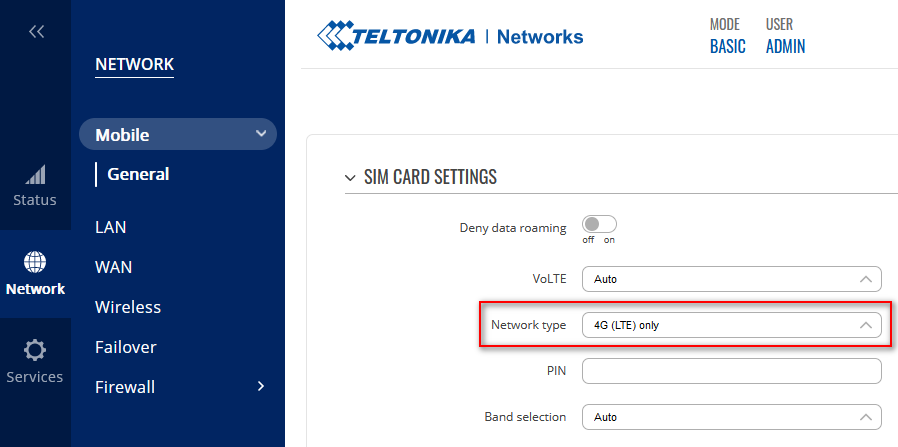Screen dimensions: 898x447
Task: Toggle the Deny data roaming switch
Action: tap(599, 224)
